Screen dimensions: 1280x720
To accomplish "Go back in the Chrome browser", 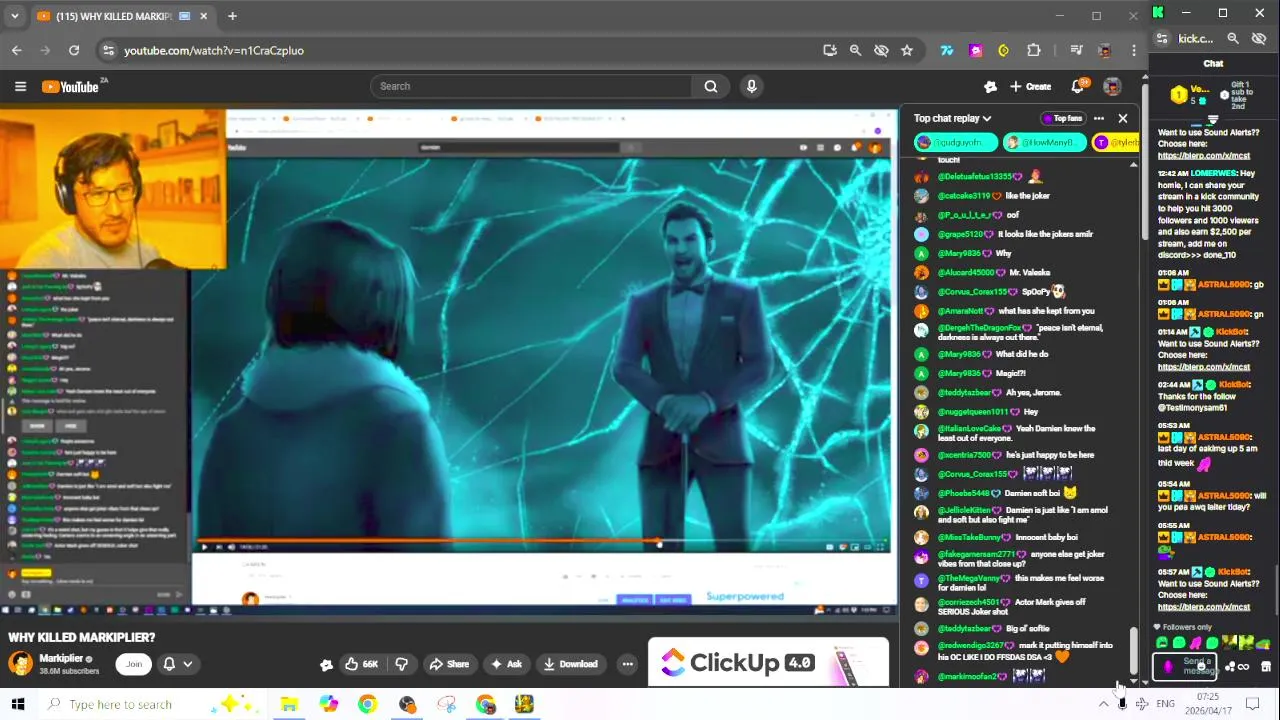I will point(17,50).
